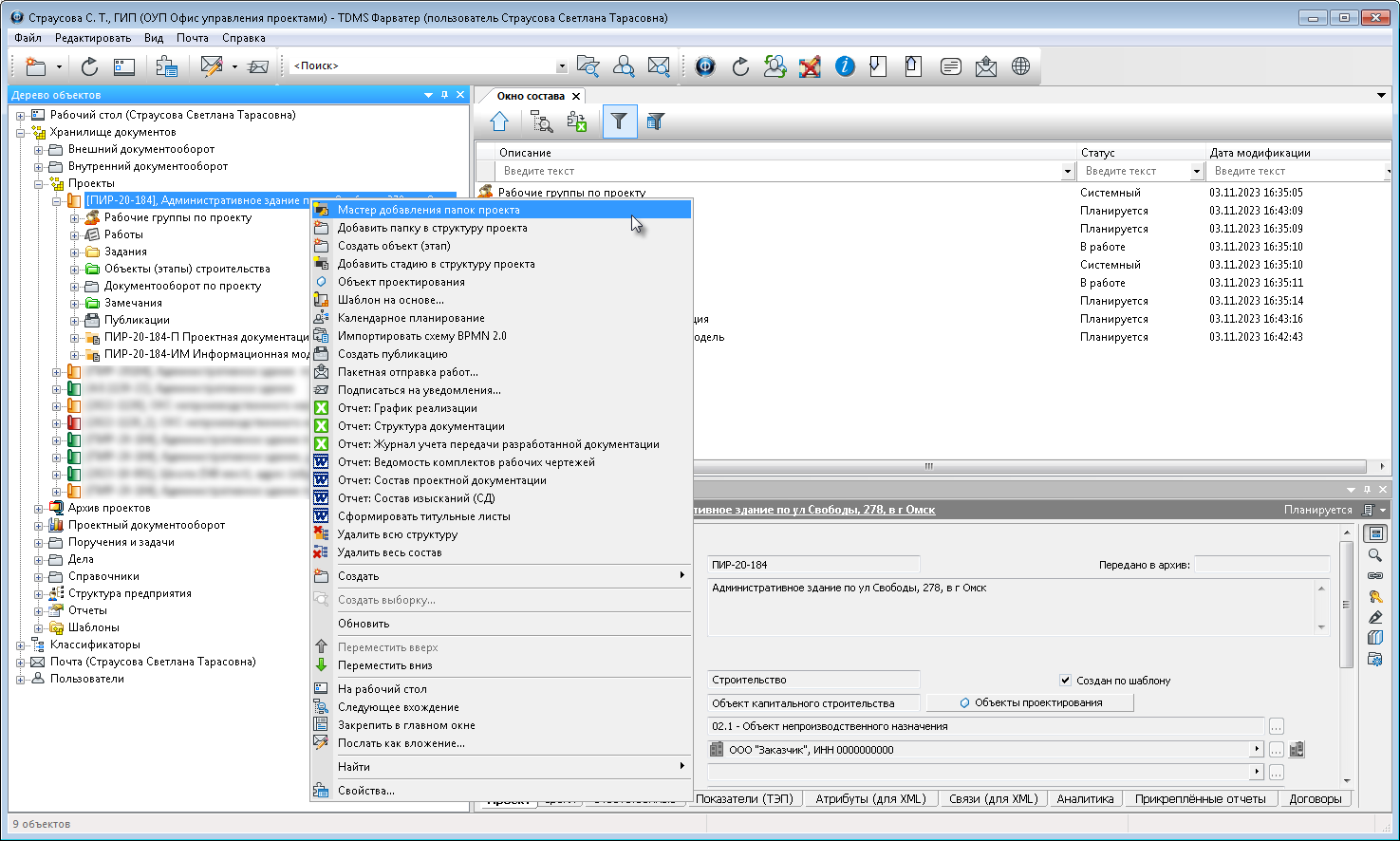Click the 'Объекты проектирования' button
This screenshot has width=1400, height=841.
pos(1030,703)
